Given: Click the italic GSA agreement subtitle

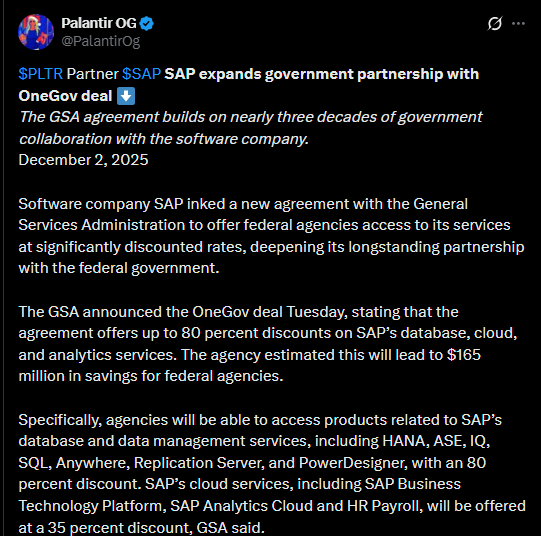Looking at the screenshot, I should [x=250, y=128].
